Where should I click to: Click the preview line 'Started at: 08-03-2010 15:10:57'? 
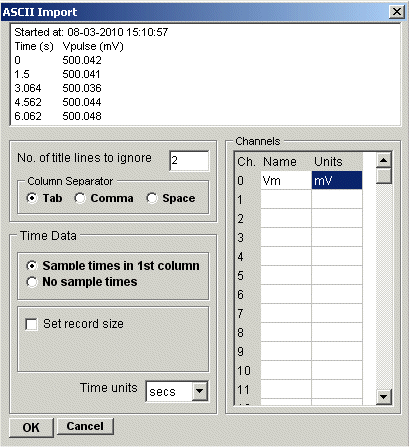[91, 32]
